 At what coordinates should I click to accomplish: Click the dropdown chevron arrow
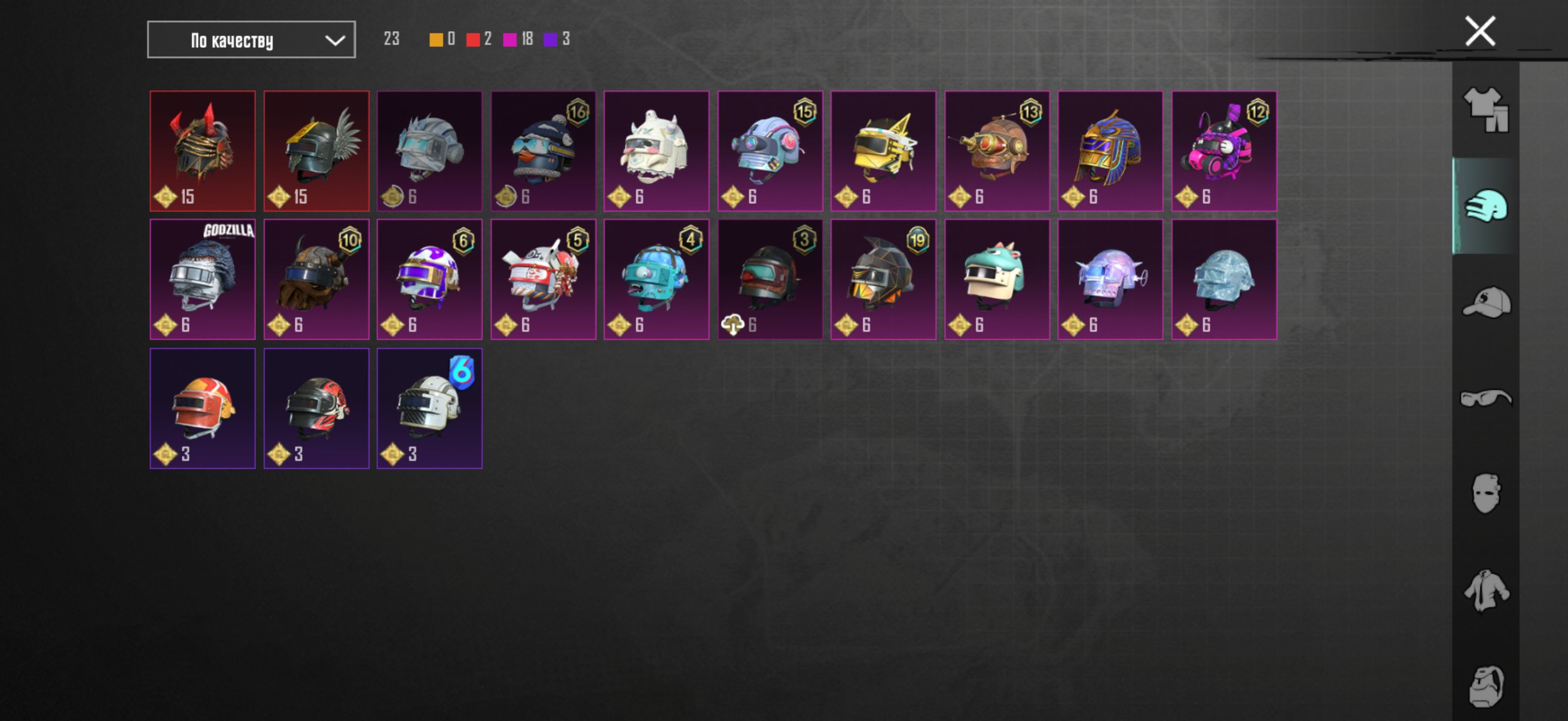coord(335,40)
